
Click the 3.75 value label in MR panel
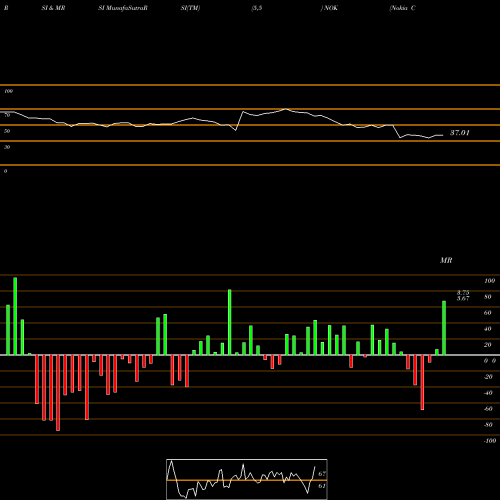click(463, 293)
